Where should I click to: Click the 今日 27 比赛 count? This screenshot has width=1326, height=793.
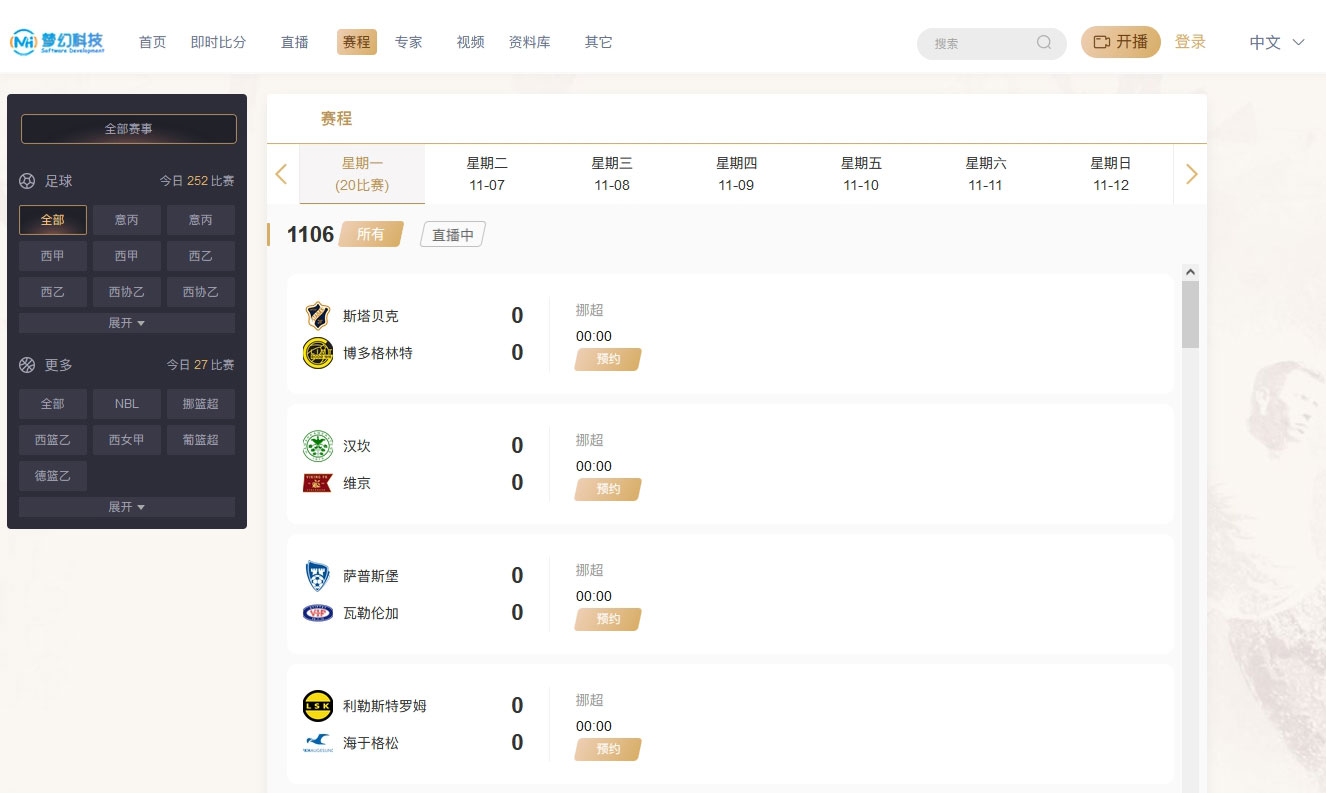click(x=200, y=365)
